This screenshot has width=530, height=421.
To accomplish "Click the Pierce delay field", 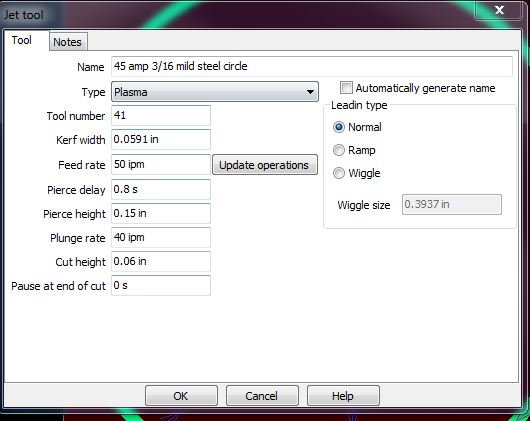I will pos(161,189).
